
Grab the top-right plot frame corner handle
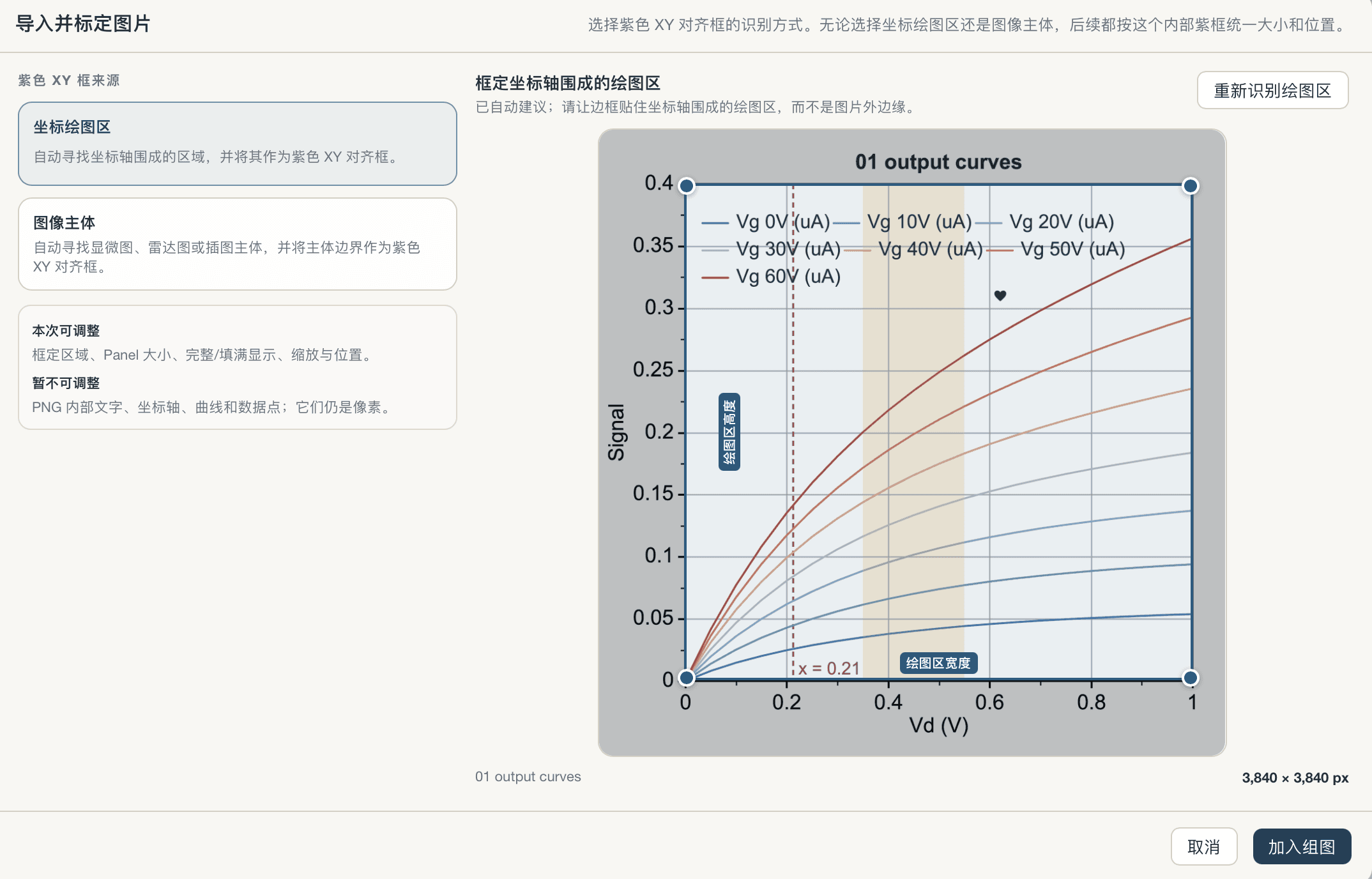click(x=1191, y=186)
